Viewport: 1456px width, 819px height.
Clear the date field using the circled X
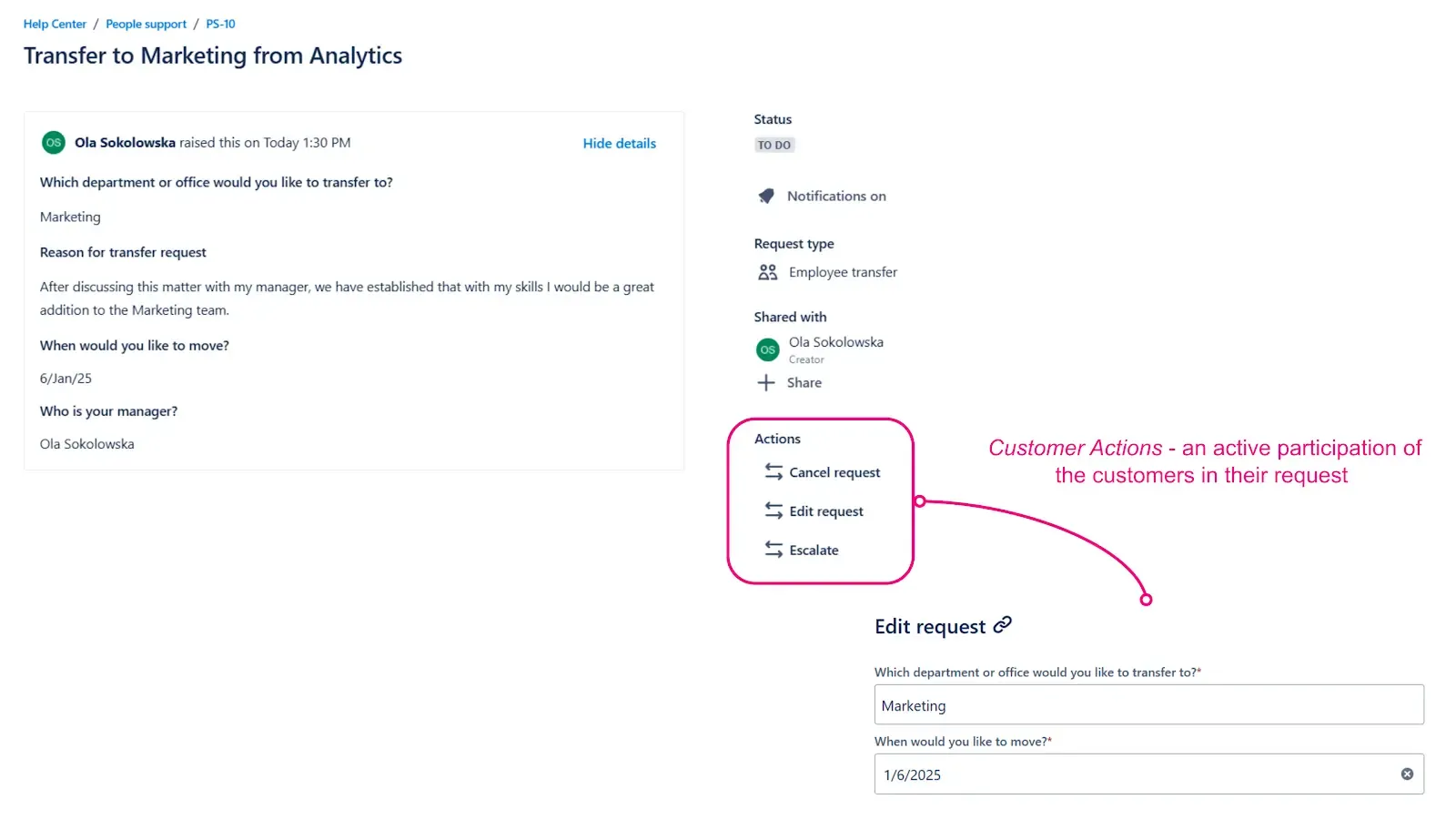pyautogui.click(x=1406, y=773)
